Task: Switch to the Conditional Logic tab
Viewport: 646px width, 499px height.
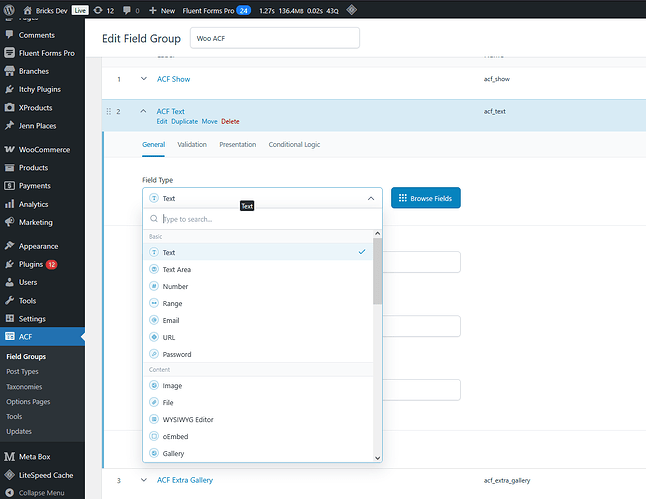Action: [x=294, y=144]
